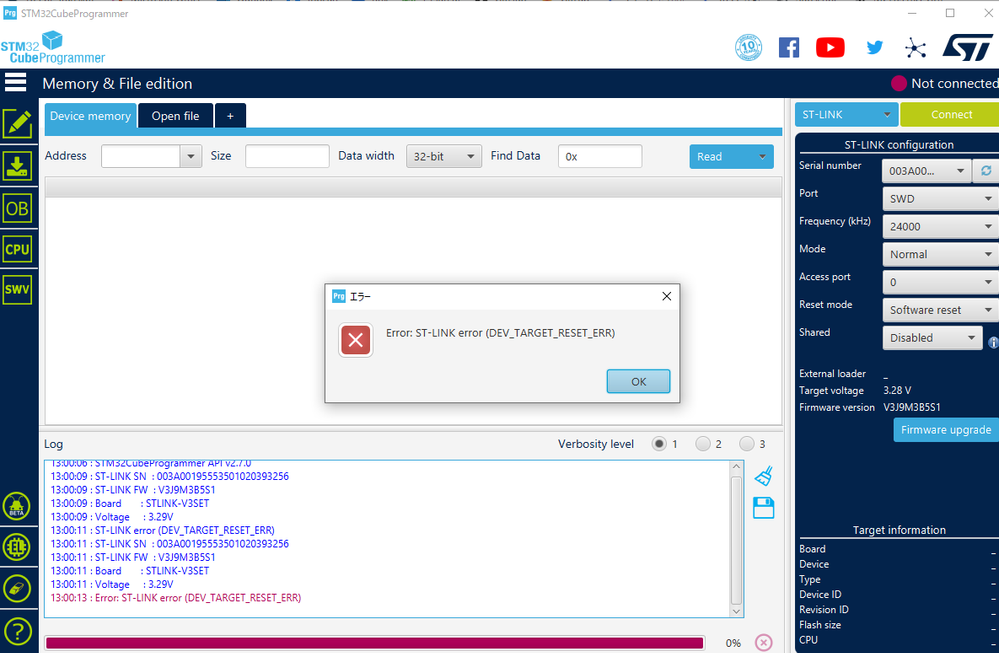Open the ST community network icon
The width and height of the screenshot is (999, 653).
(915, 48)
